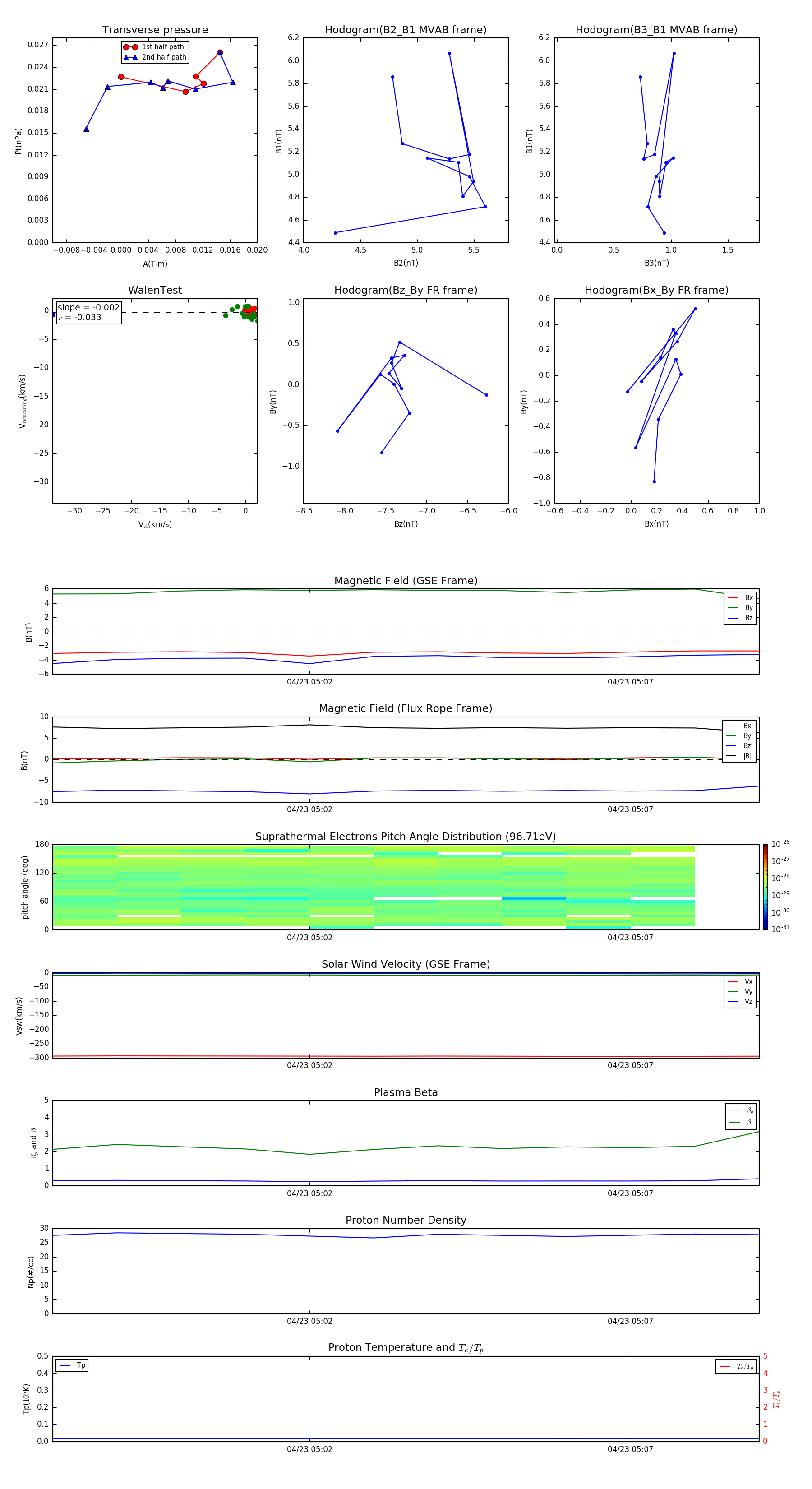Click the 'WalenTest' plot title
The height and width of the screenshot is (1489, 812).
[155, 290]
